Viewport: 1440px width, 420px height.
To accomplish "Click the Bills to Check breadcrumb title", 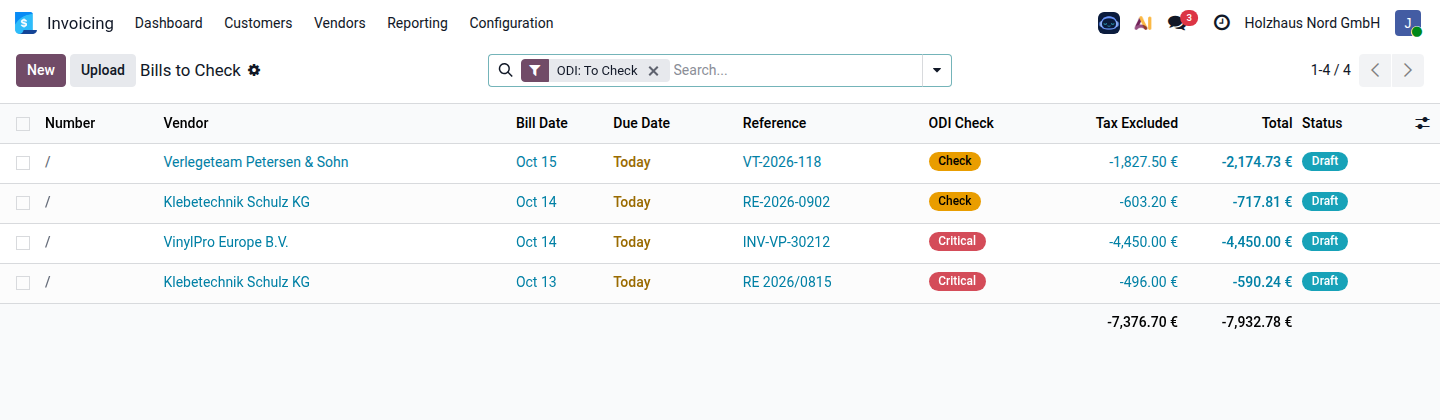I will 190,70.
